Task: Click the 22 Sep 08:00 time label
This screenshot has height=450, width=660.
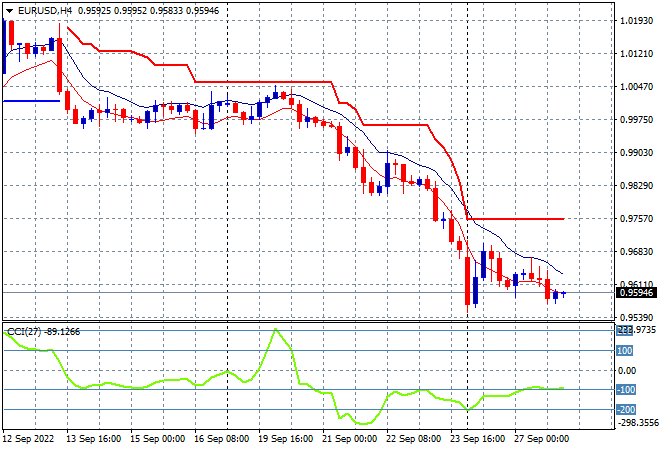Action: (x=413, y=439)
